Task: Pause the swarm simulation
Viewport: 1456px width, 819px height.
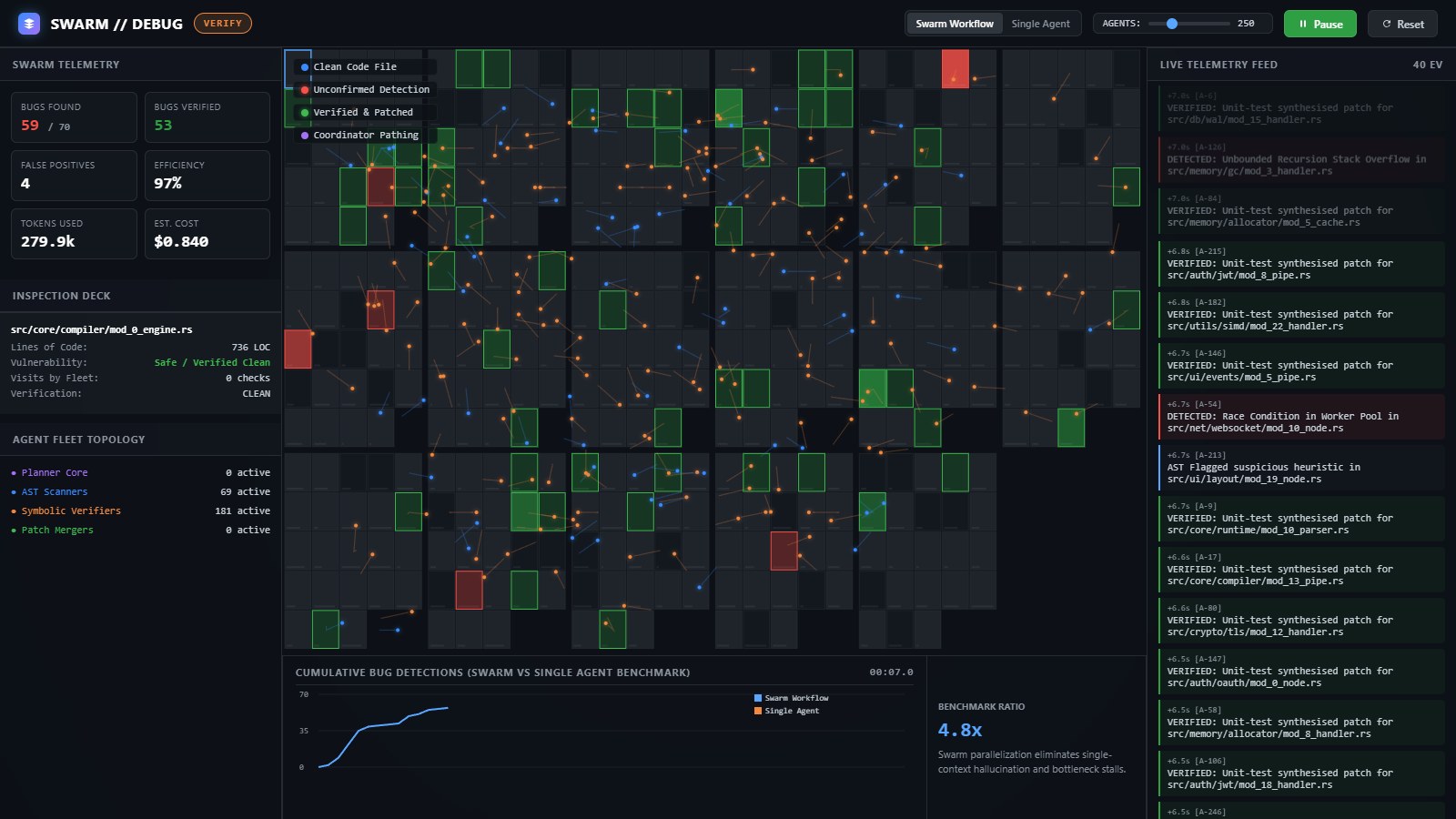Action: click(1319, 24)
